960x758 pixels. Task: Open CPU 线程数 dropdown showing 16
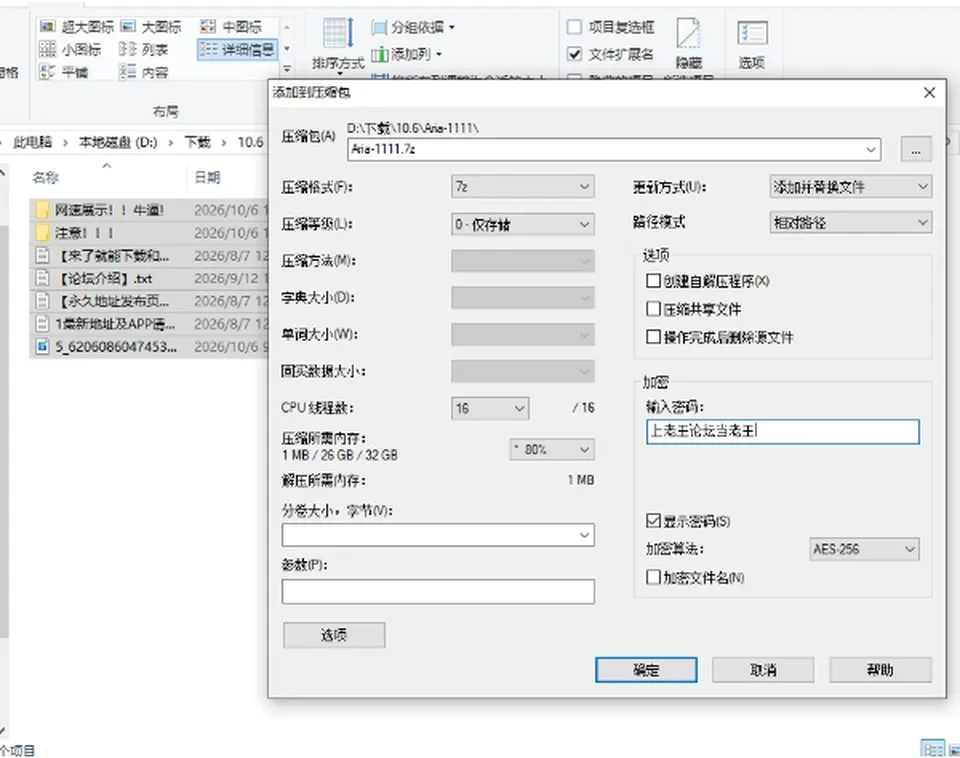[490, 408]
